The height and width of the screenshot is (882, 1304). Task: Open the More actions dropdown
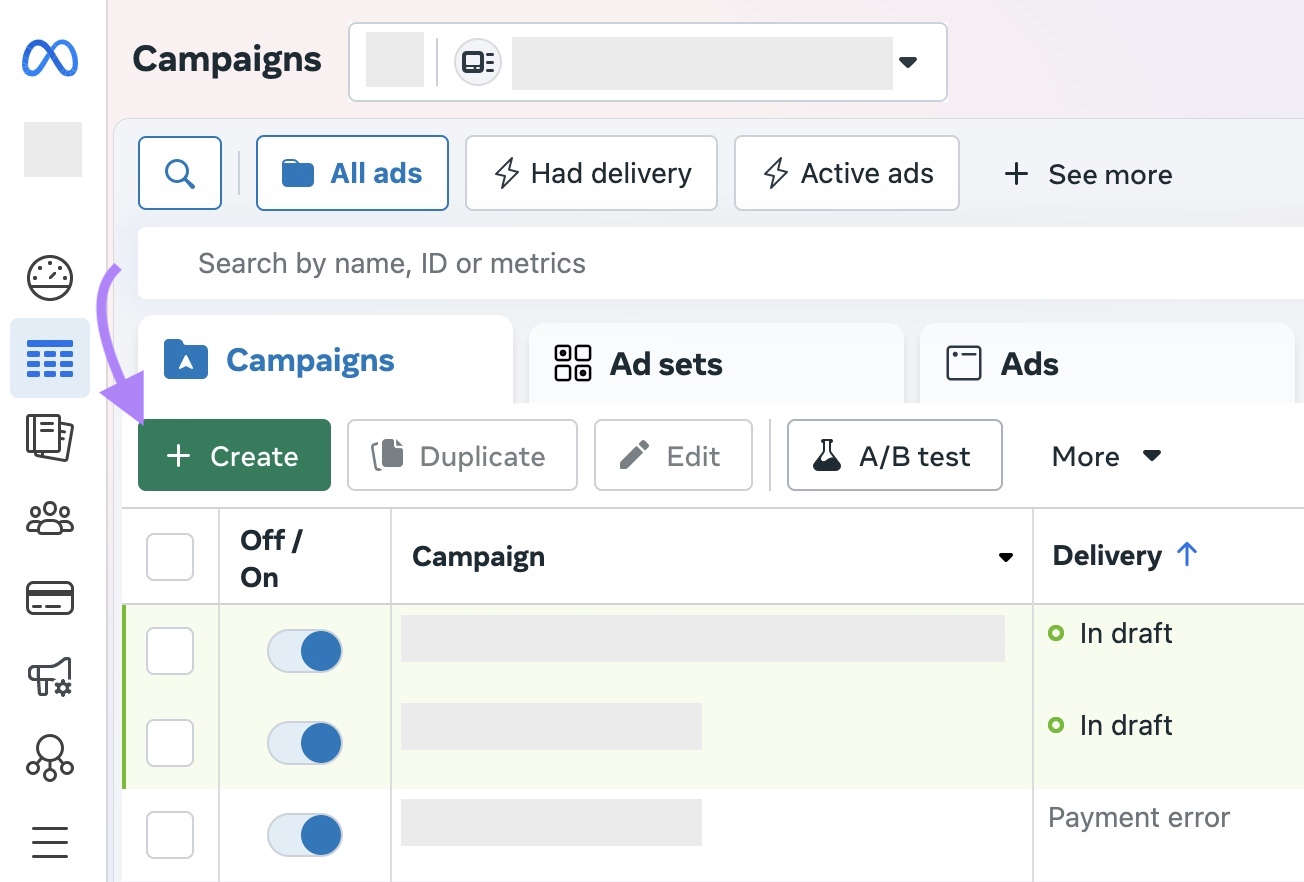(x=1104, y=456)
